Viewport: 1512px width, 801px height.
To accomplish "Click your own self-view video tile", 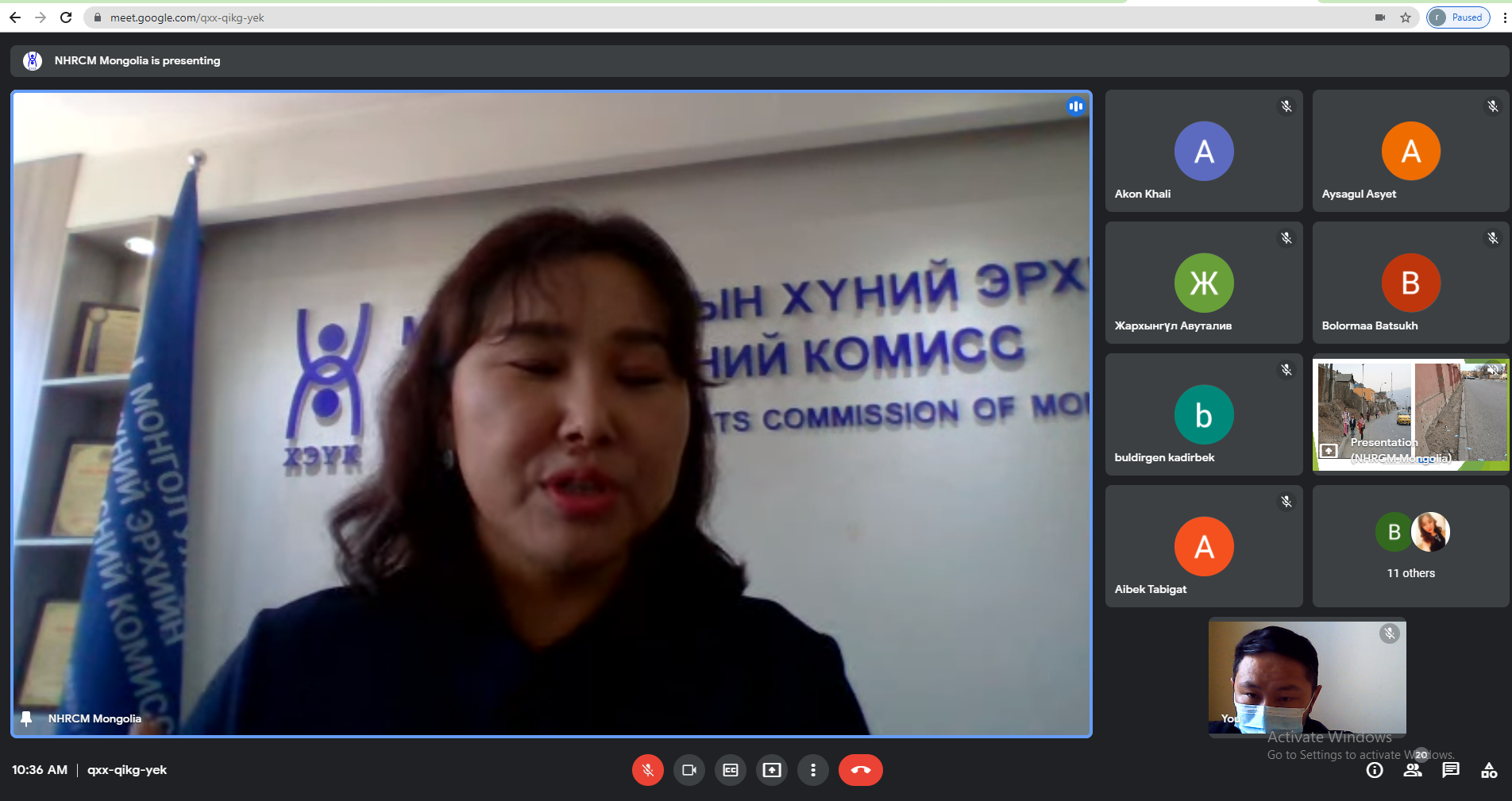I will click(1307, 677).
